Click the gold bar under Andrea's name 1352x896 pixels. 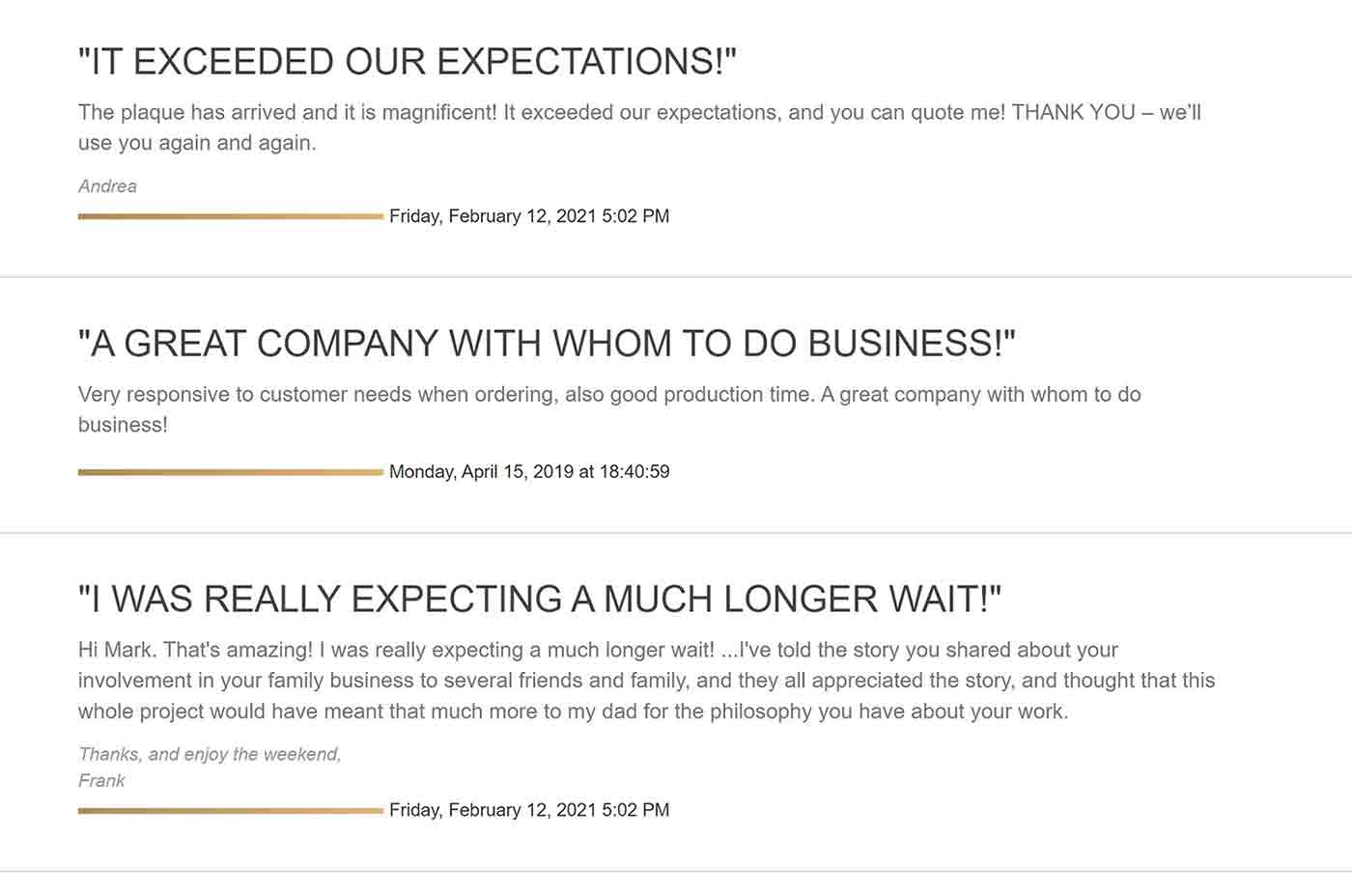point(231,216)
